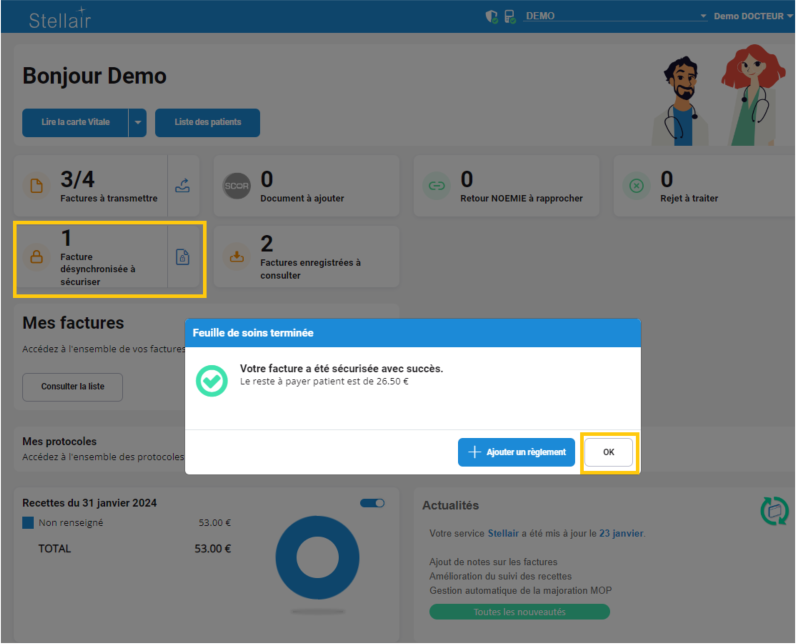Click Ajouter un règlement button

click(x=516, y=452)
